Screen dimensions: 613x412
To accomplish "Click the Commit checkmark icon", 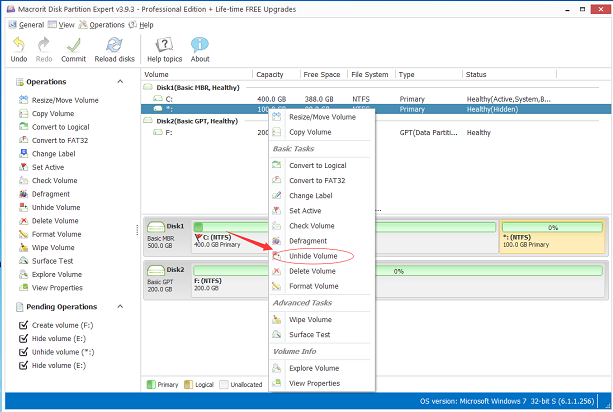I will [x=73, y=45].
